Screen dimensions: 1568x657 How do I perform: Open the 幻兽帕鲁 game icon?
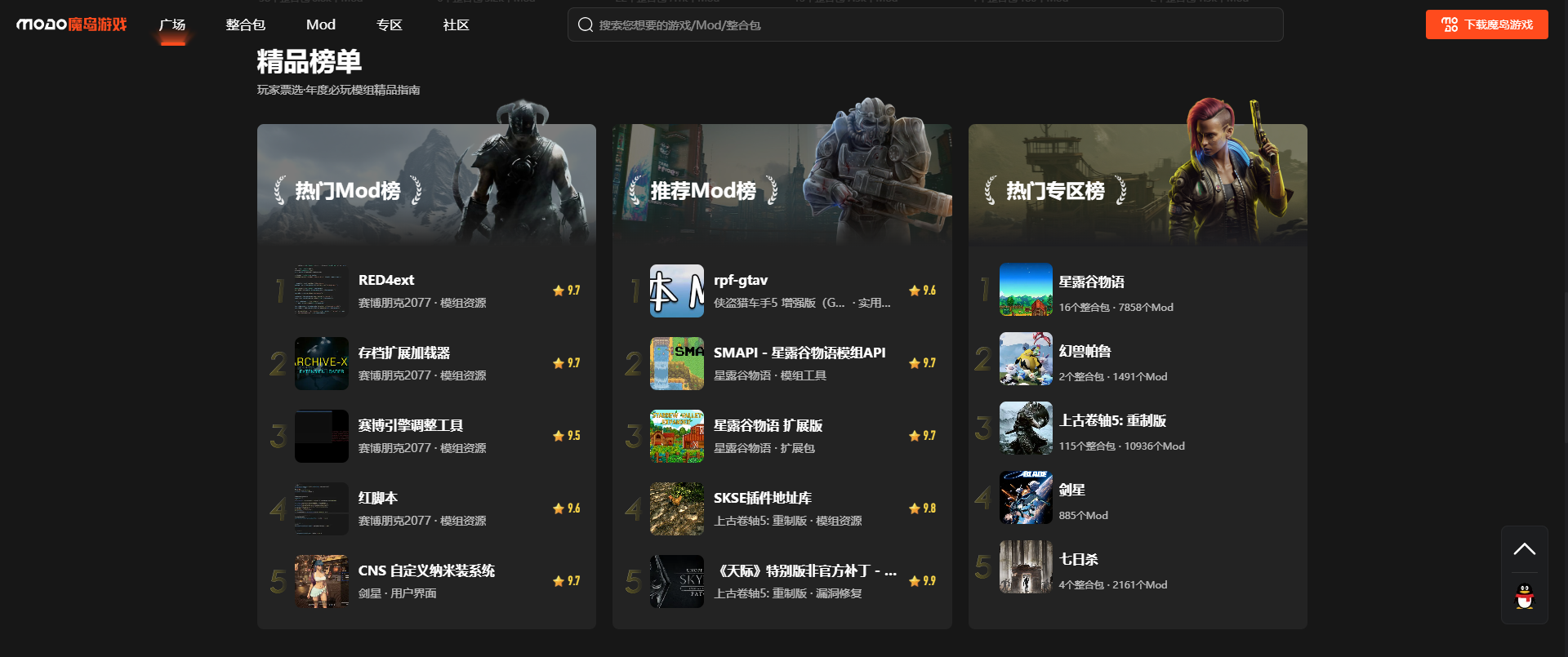[x=1026, y=359]
